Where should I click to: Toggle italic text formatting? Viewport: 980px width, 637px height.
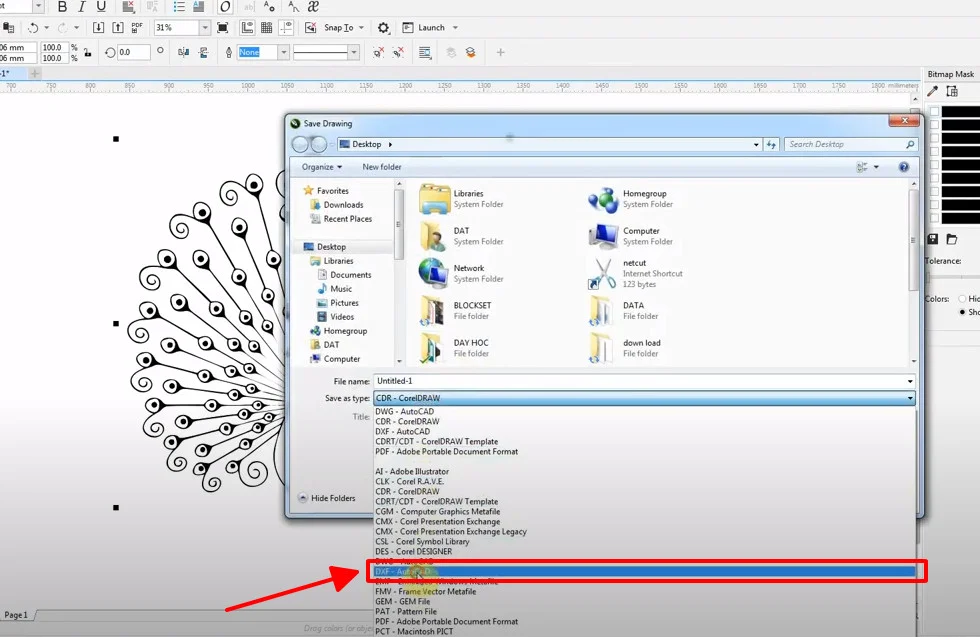coord(81,7)
